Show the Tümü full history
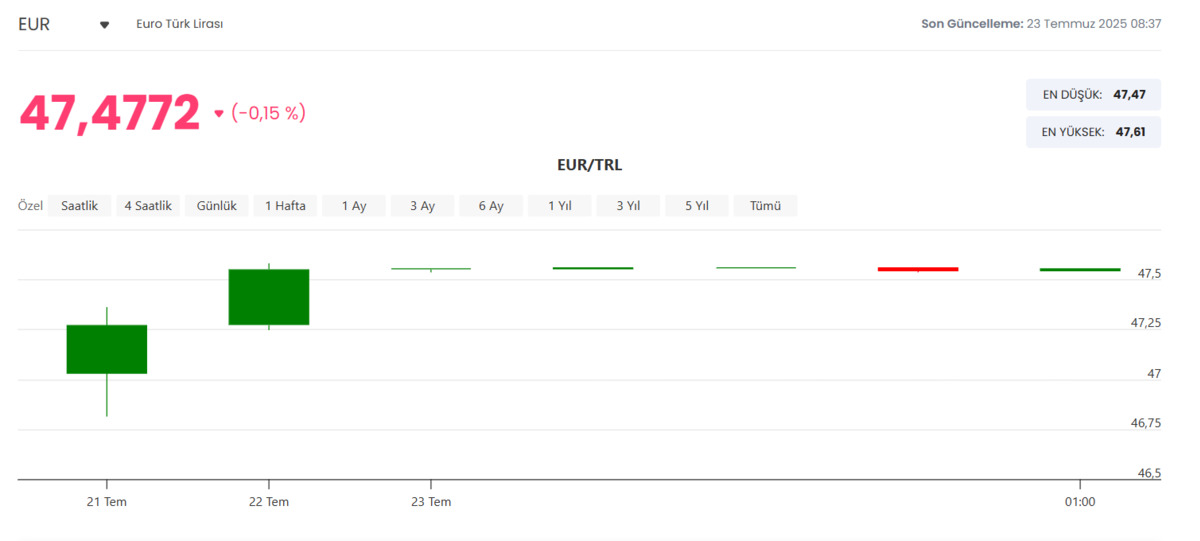This screenshot has width=1200, height=541. pos(765,206)
